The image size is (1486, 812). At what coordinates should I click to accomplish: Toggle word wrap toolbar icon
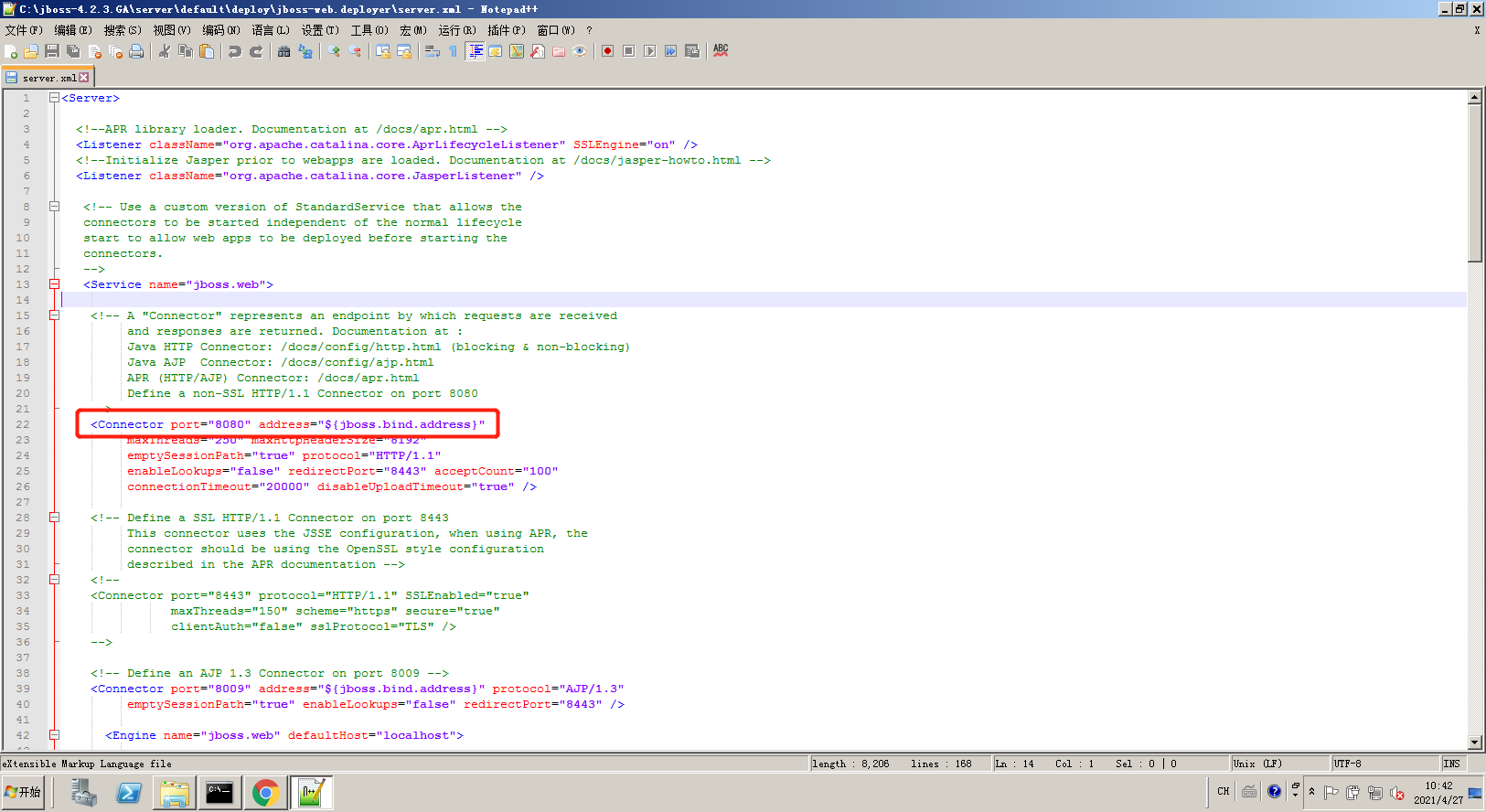433,51
